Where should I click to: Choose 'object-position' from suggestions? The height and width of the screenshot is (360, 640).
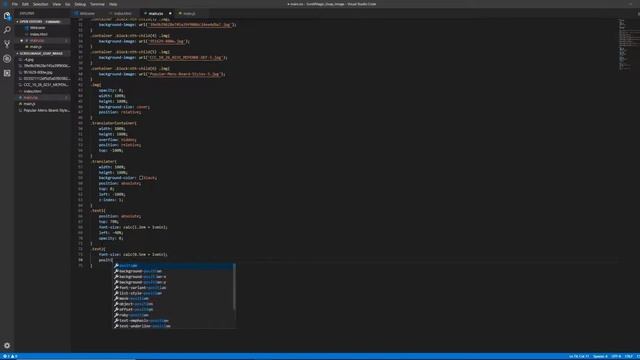pos(173,304)
